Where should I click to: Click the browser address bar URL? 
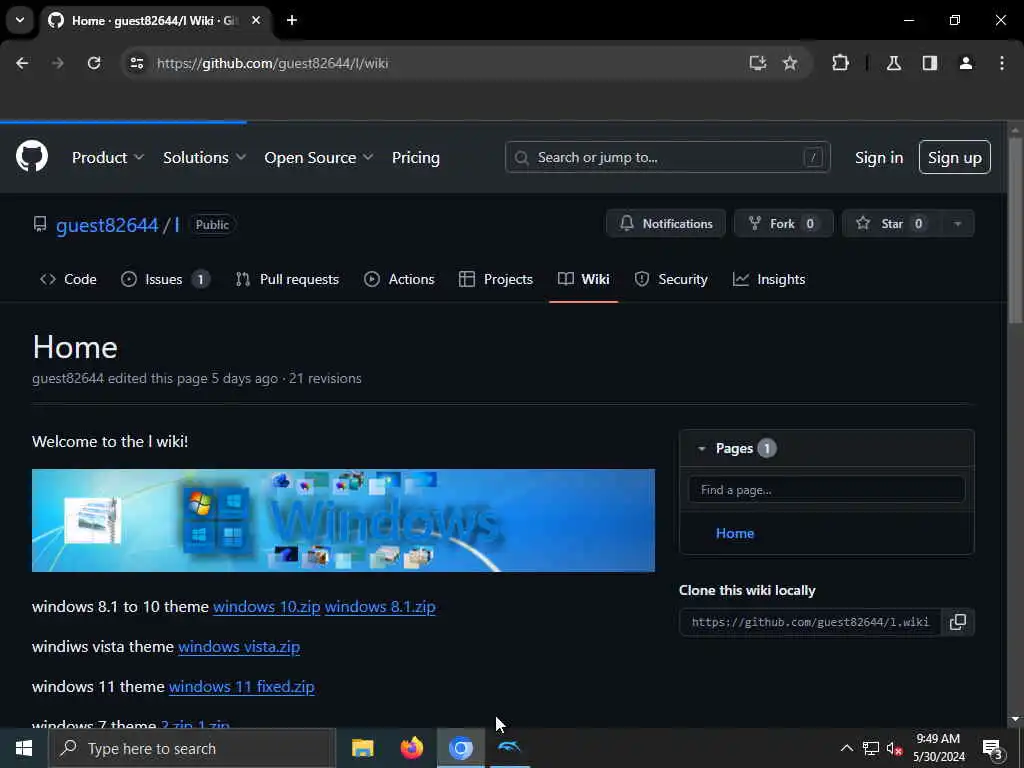(x=272, y=63)
